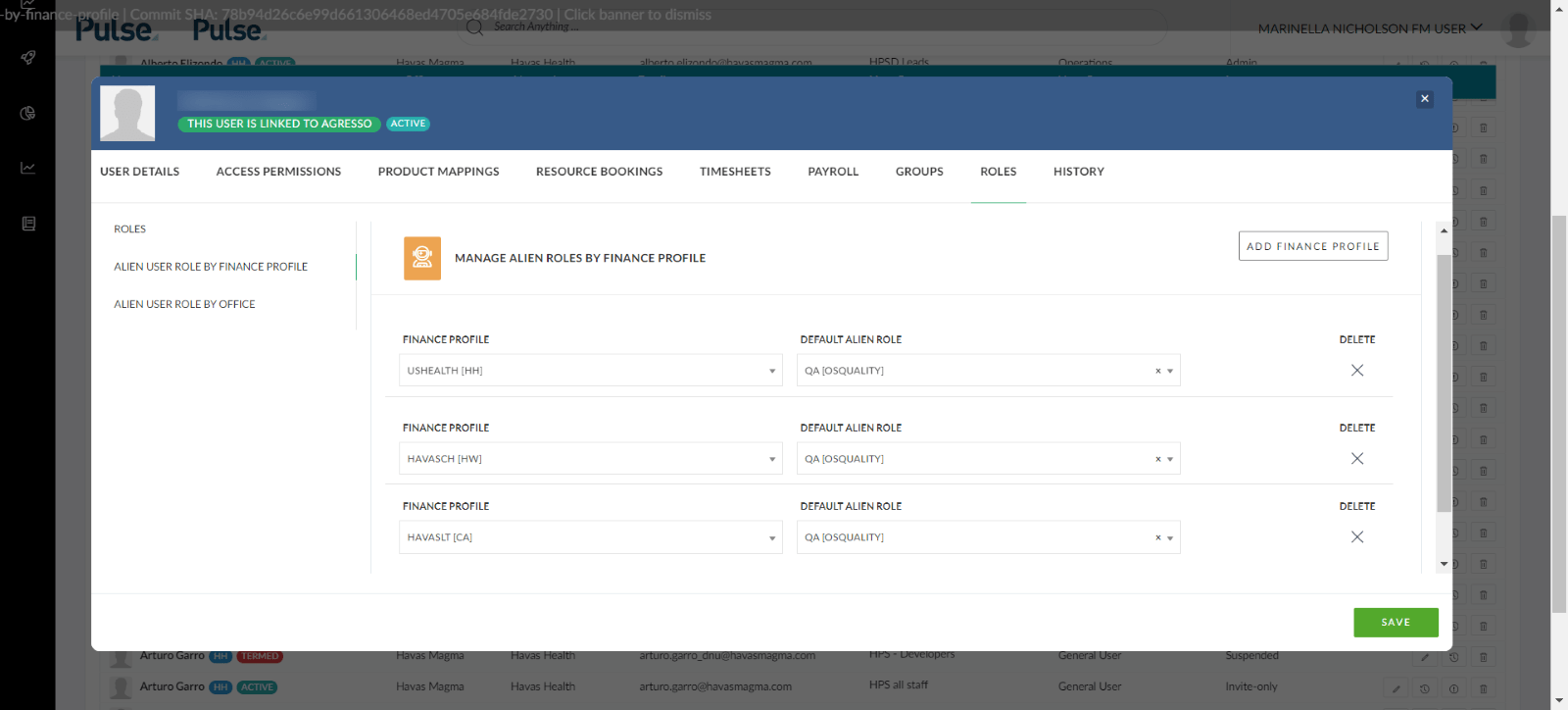Screen dimensions: 1568x710
Task: Click the modal vertical scrollbar thumb
Action: tap(1444, 382)
